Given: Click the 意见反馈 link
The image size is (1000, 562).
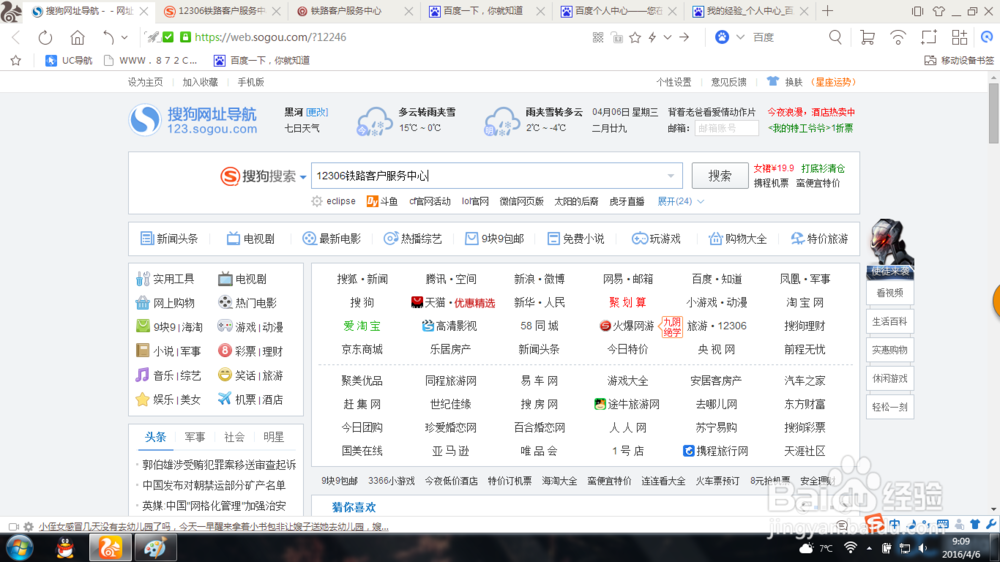Looking at the screenshot, I should coord(728,82).
